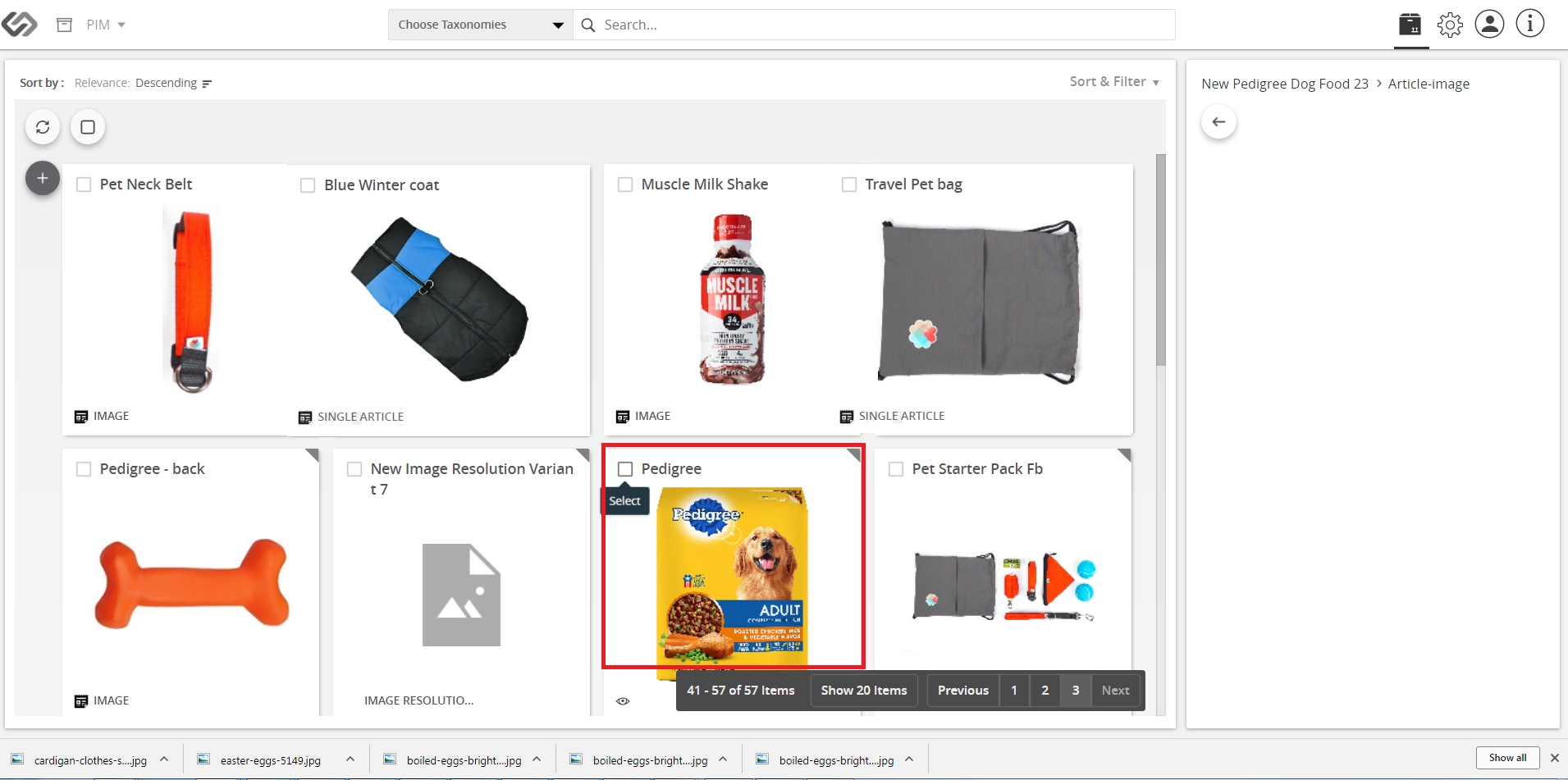The image size is (1568, 780).
Task: Click the select-all square icon button
Action: tap(88, 127)
